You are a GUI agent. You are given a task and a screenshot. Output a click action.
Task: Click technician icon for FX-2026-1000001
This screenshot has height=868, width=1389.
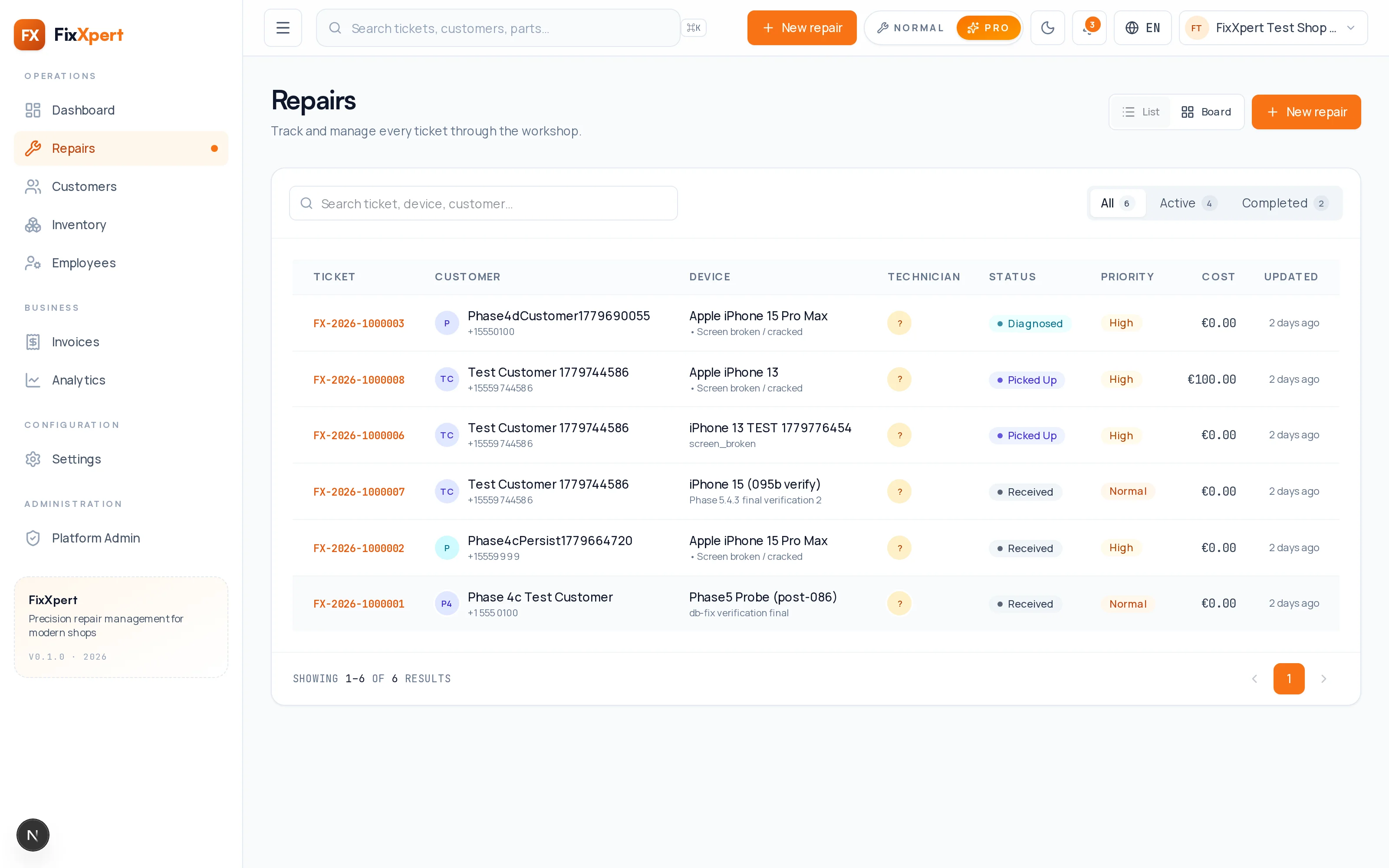(899, 604)
